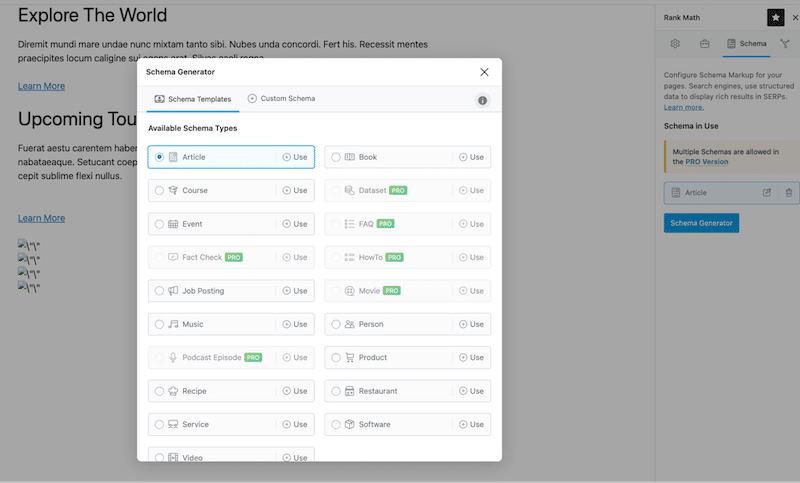This screenshot has width=800, height=483.
Task: Click Use for Job Posting schema
Action: click(x=295, y=291)
